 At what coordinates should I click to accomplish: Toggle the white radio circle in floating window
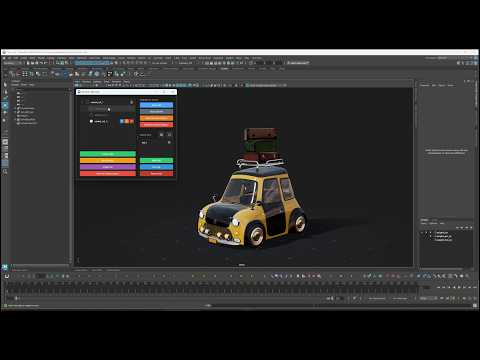point(91,121)
